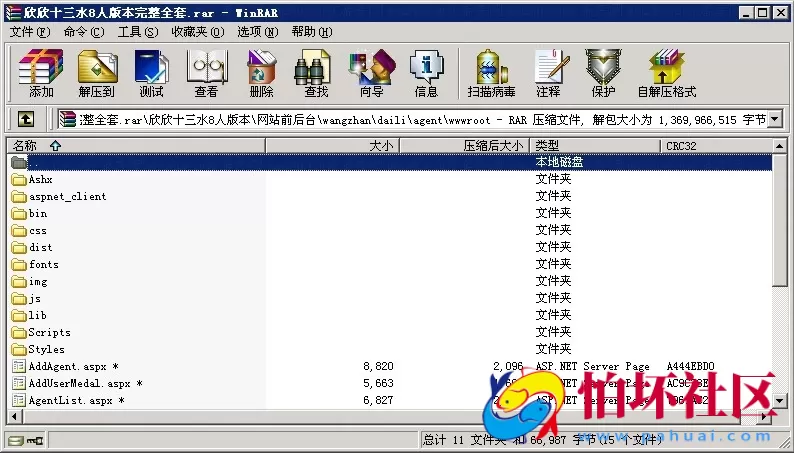Select the AddUserMedal.aspx file name
The width and height of the screenshot is (794, 453).
point(86,383)
